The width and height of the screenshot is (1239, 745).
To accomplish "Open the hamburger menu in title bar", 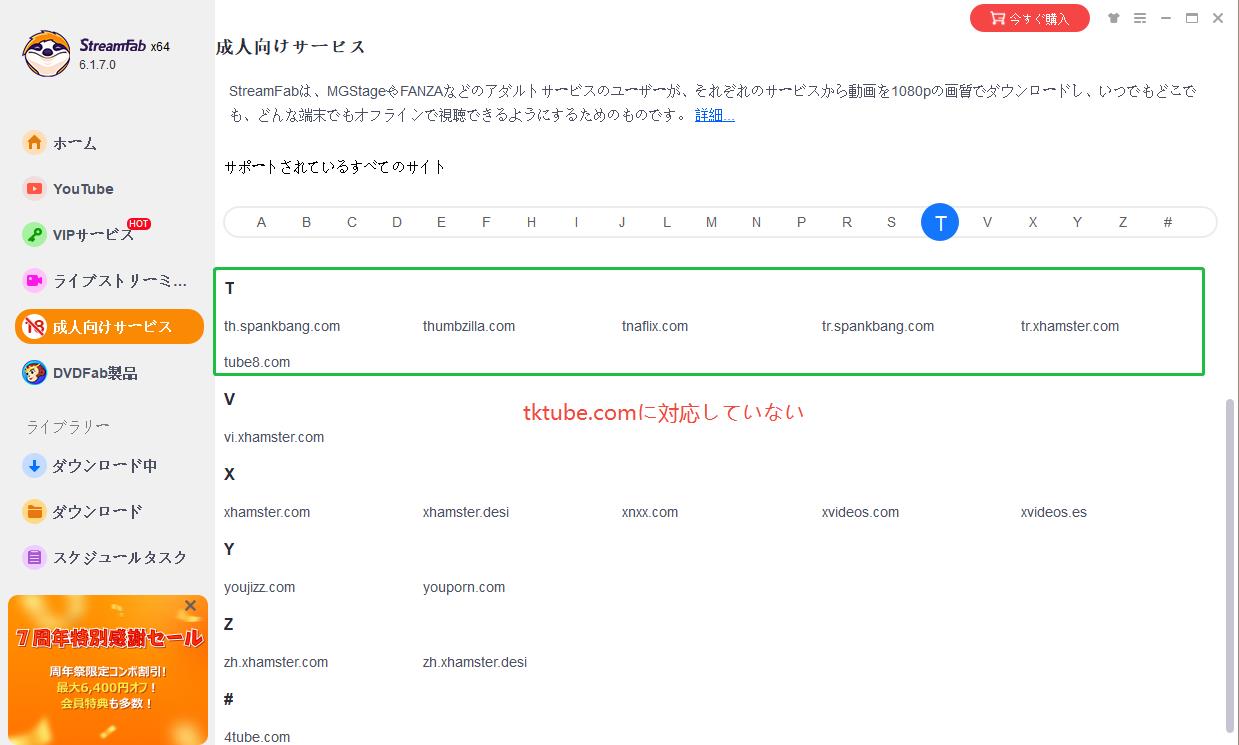I will coord(1140,18).
